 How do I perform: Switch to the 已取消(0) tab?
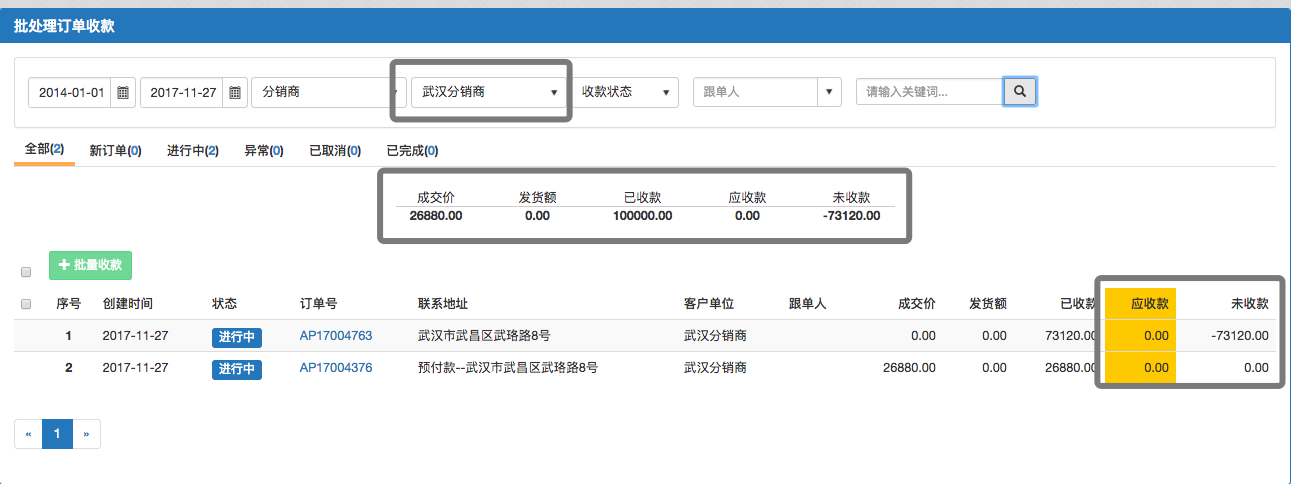coord(335,151)
